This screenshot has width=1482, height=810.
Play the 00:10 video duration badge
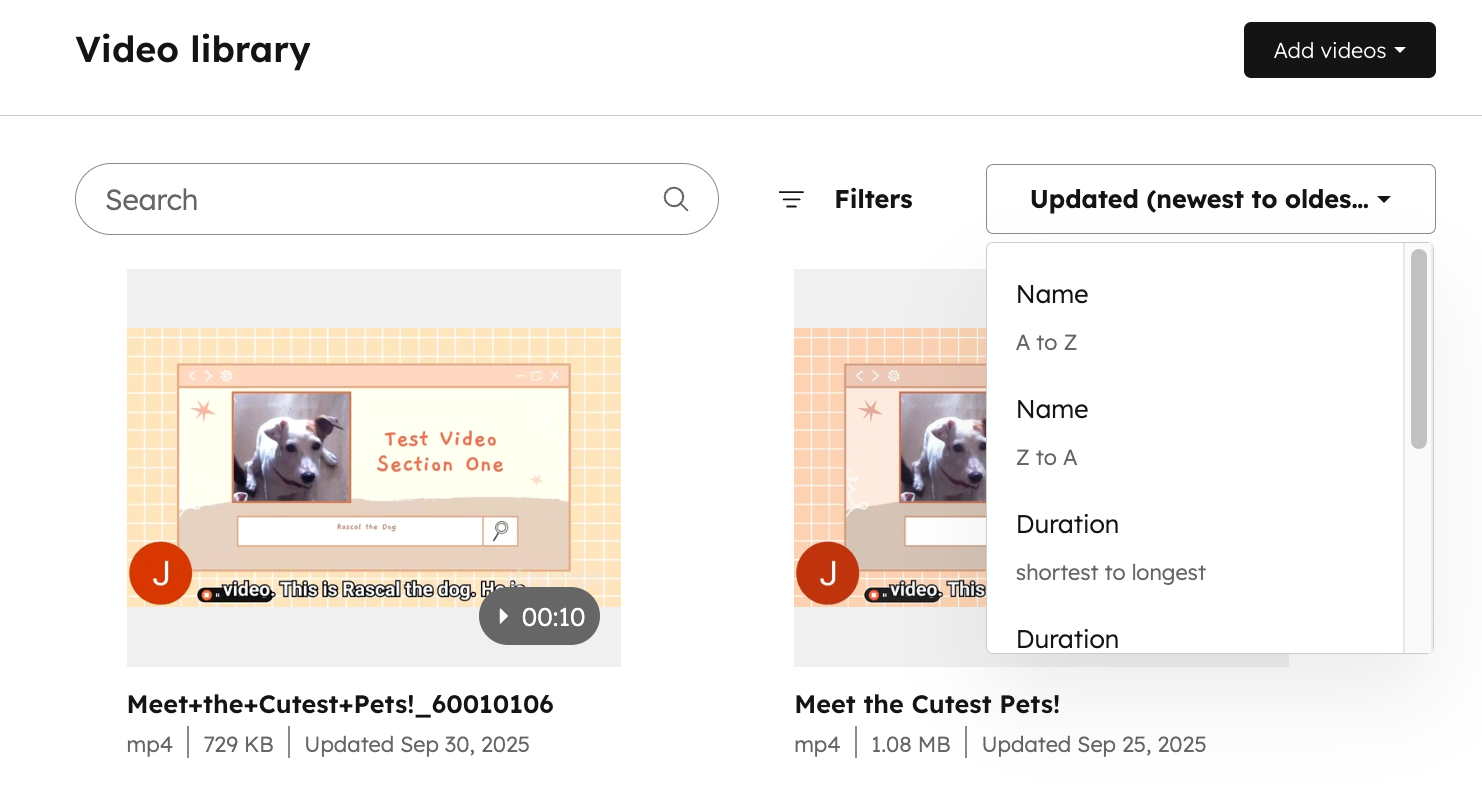point(540,617)
